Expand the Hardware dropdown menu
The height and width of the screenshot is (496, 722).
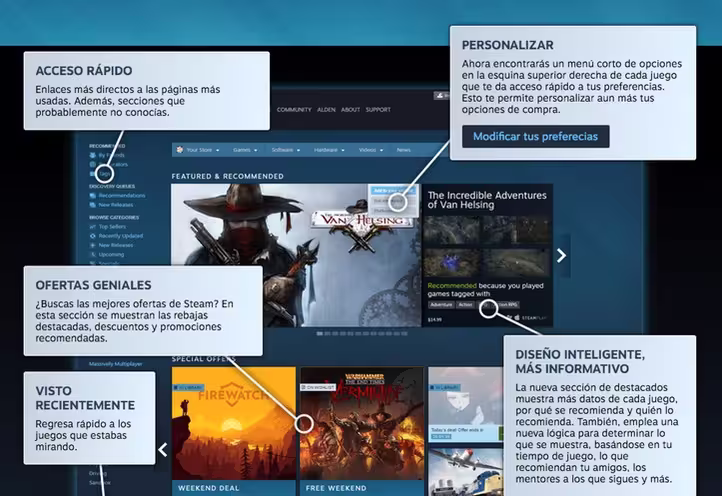click(329, 150)
